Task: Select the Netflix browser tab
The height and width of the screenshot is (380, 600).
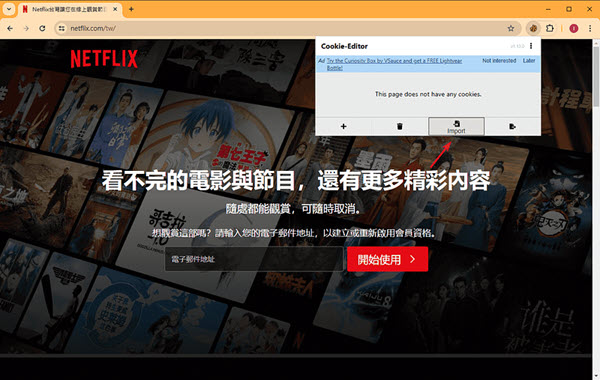Action: pyautogui.click(x=69, y=9)
